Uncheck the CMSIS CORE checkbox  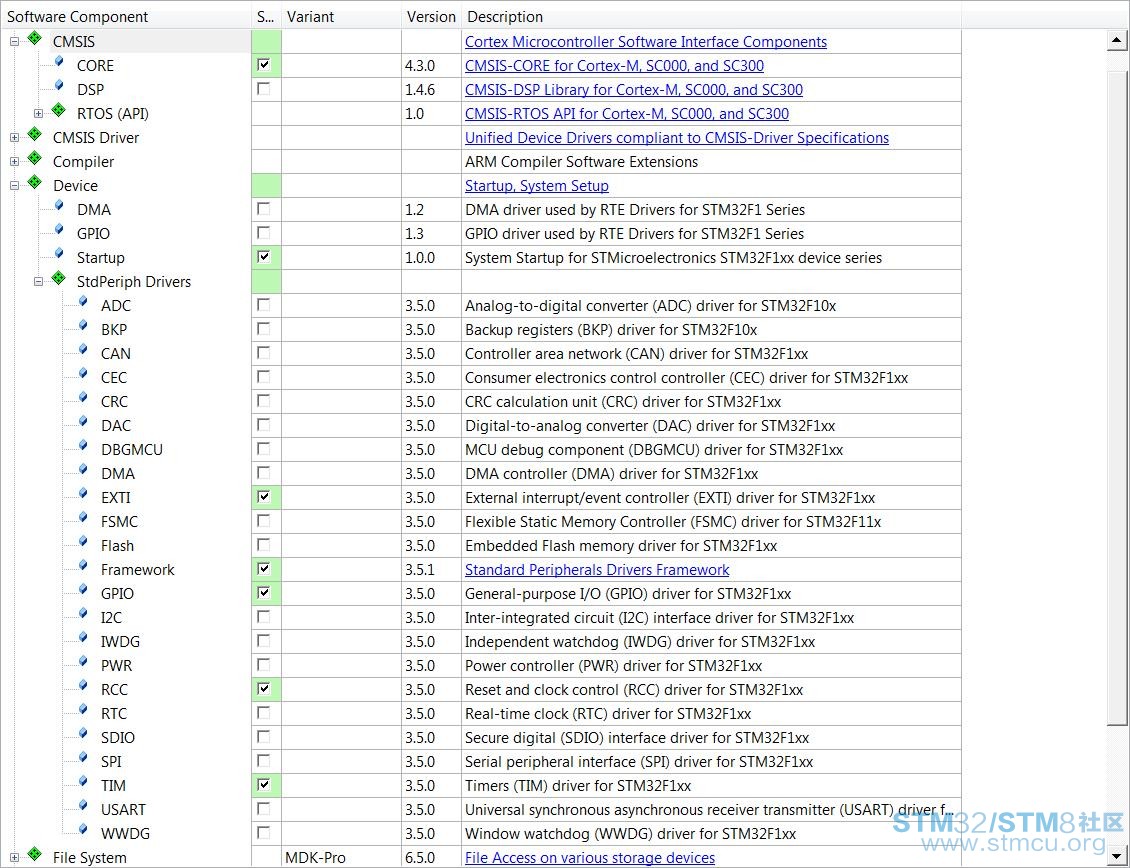[x=264, y=65]
